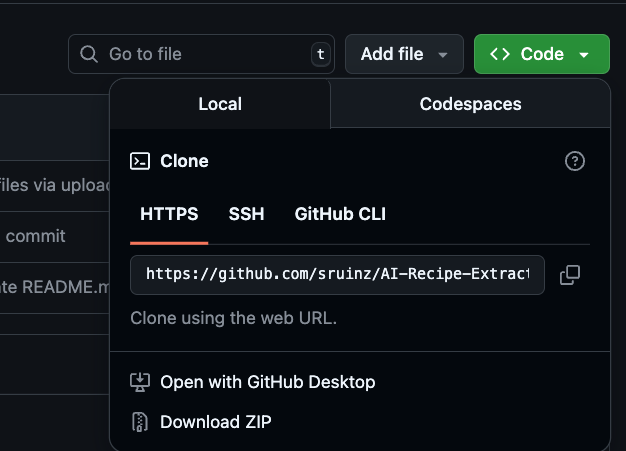Choose the SSH clone option
Screen dimensions: 626x451
click(x=246, y=214)
